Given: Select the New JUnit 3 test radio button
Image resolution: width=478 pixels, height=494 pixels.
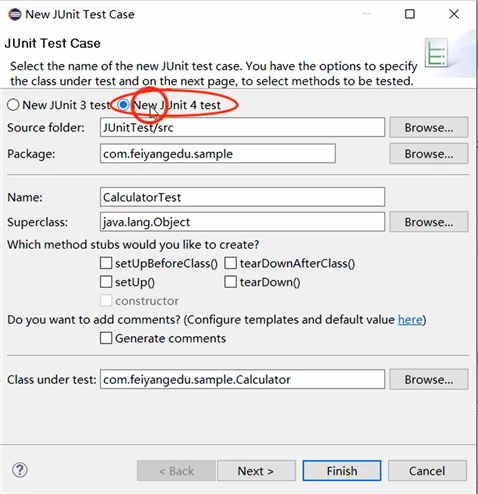Looking at the screenshot, I should pos(13,105).
